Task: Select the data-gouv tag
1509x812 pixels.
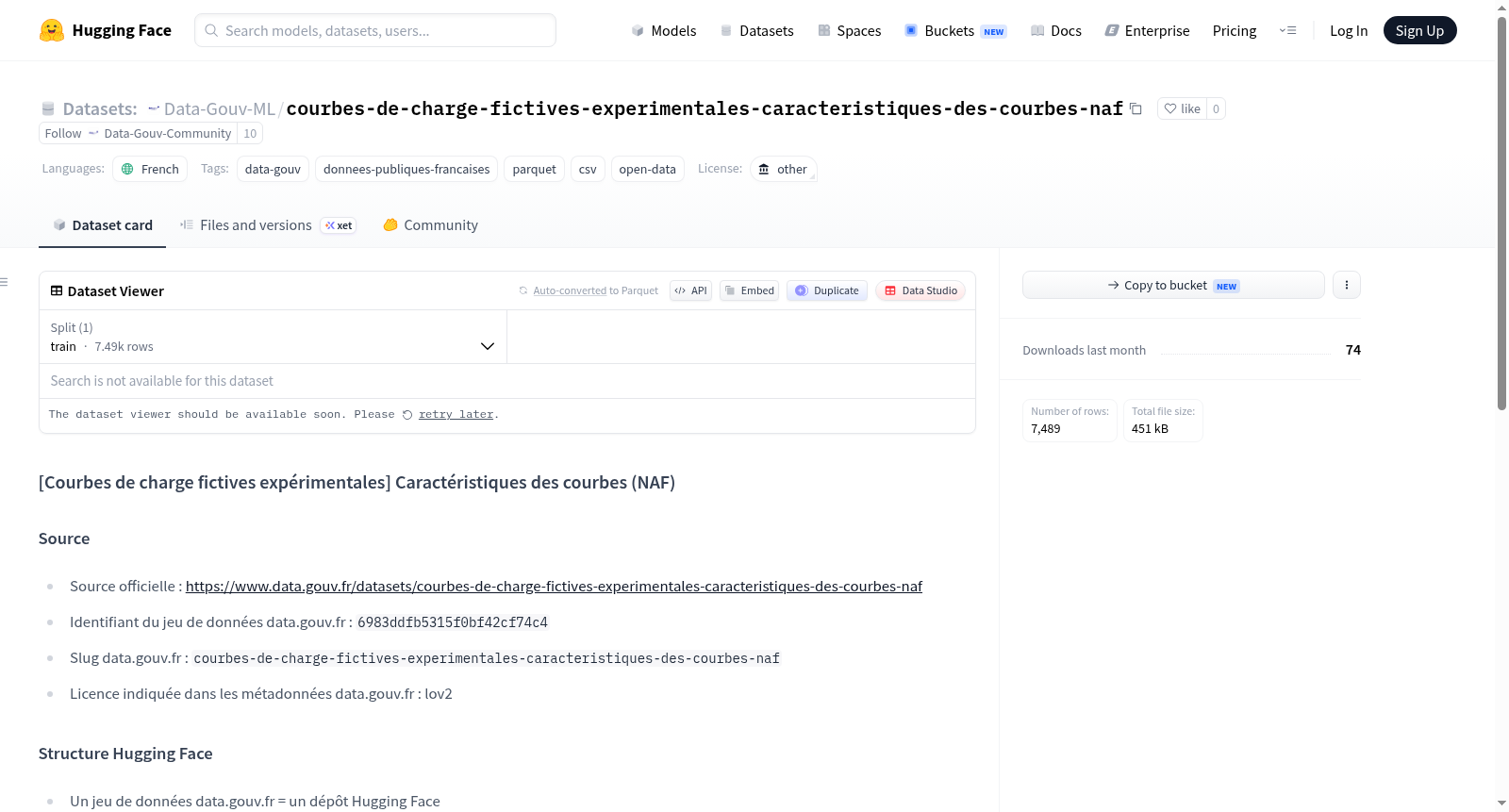Action: pyautogui.click(x=273, y=169)
